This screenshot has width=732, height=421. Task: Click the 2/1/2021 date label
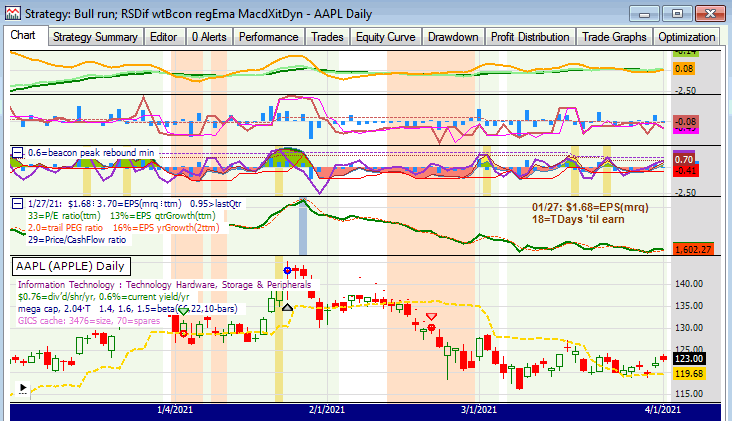click(x=327, y=410)
